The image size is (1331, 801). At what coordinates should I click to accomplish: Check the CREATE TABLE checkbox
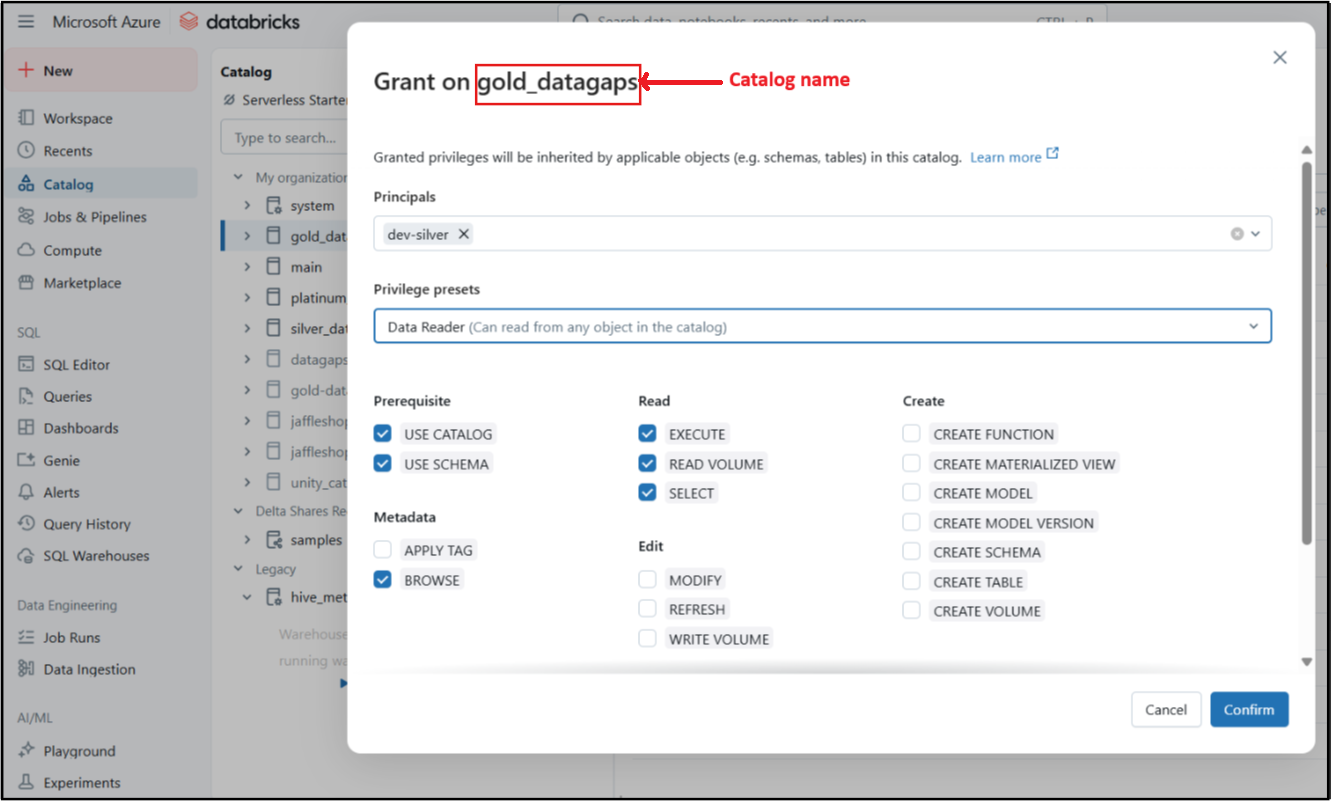point(912,581)
